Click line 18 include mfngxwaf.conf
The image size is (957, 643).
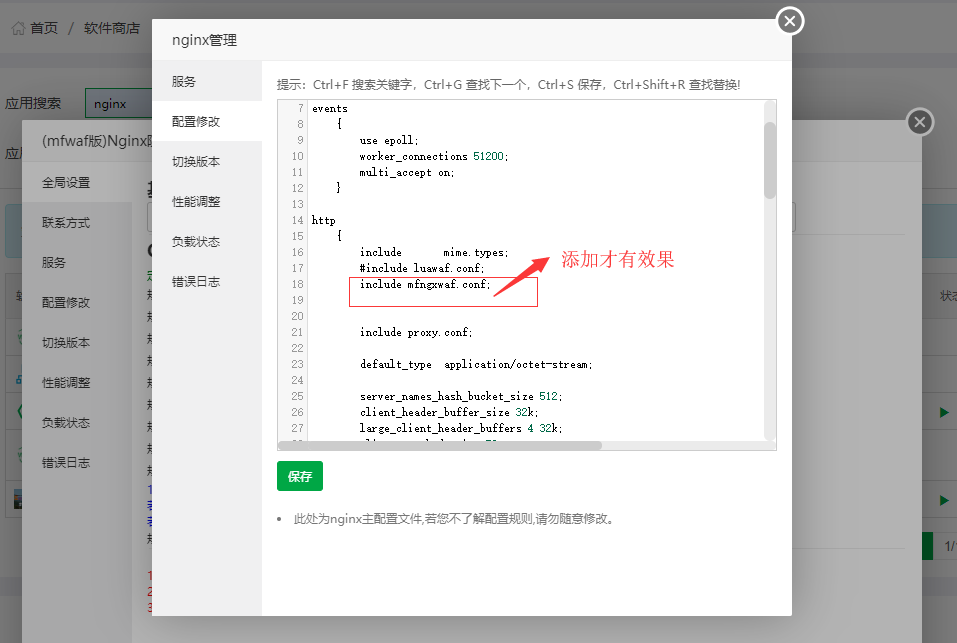(425, 284)
